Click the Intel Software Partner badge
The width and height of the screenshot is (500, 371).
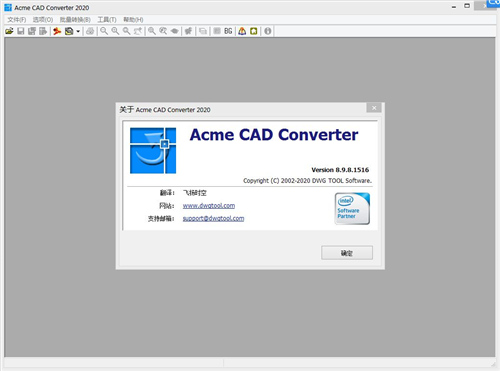352,209
